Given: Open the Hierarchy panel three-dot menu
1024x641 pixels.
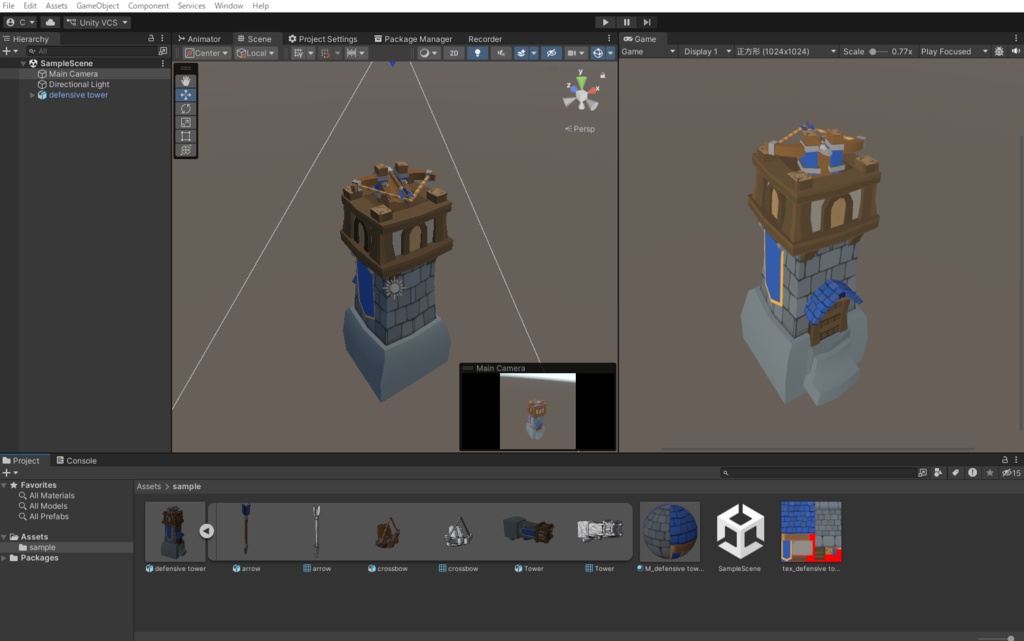Looking at the screenshot, I should (162, 39).
